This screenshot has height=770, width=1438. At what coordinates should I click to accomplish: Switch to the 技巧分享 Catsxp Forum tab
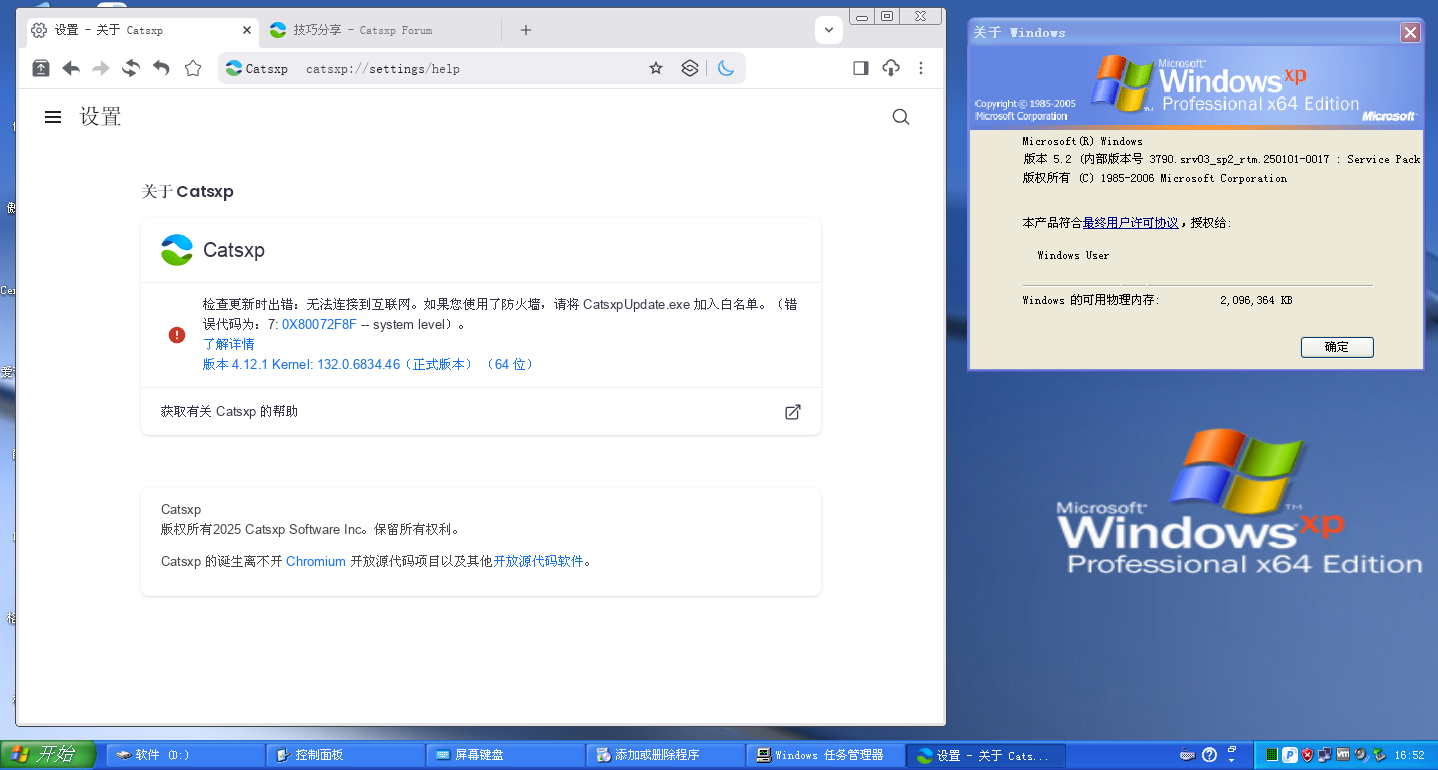tap(380, 30)
